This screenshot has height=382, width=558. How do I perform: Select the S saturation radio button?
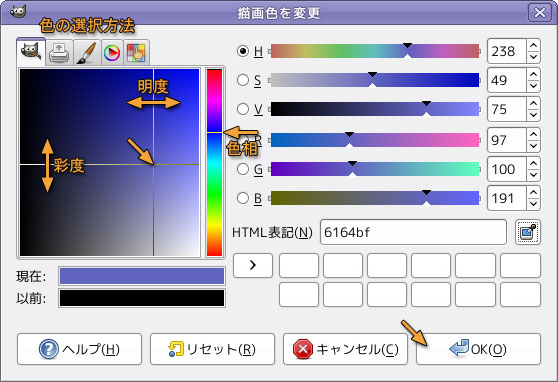(x=243, y=80)
